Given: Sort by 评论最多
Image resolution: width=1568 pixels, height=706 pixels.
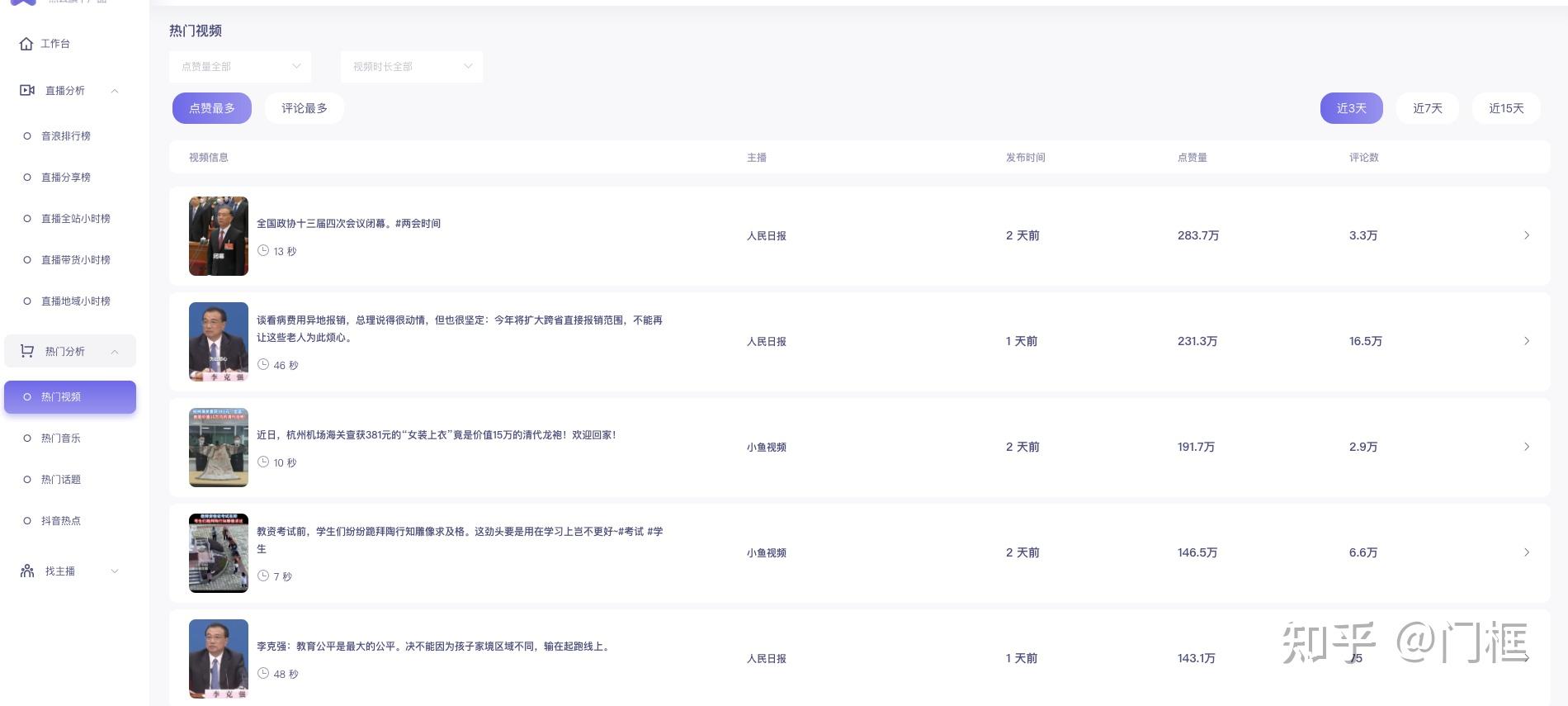Looking at the screenshot, I should pyautogui.click(x=305, y=108).
